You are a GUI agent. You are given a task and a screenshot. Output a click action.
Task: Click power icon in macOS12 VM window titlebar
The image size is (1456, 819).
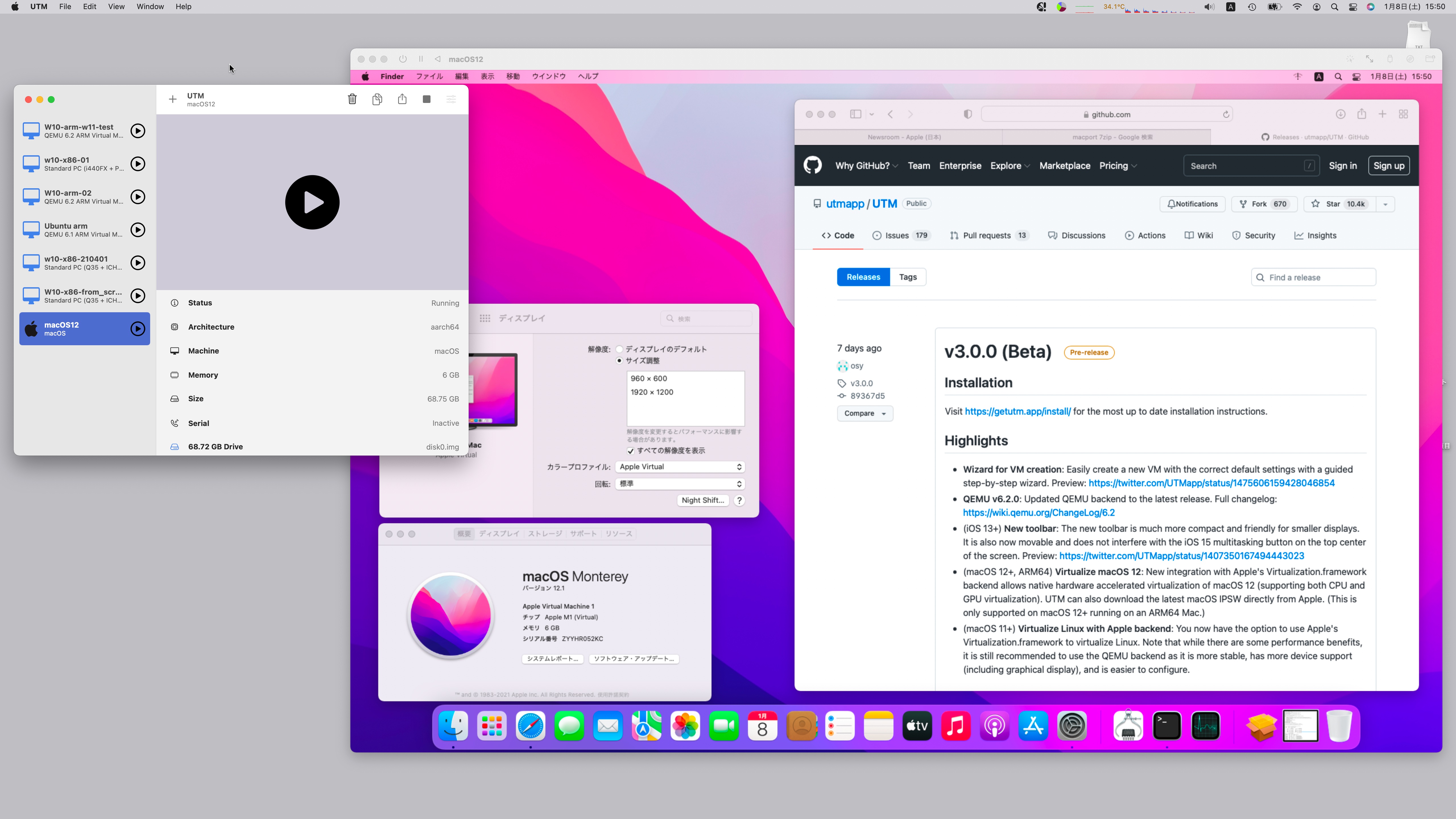pyautogui.click(x=402, y=59)
